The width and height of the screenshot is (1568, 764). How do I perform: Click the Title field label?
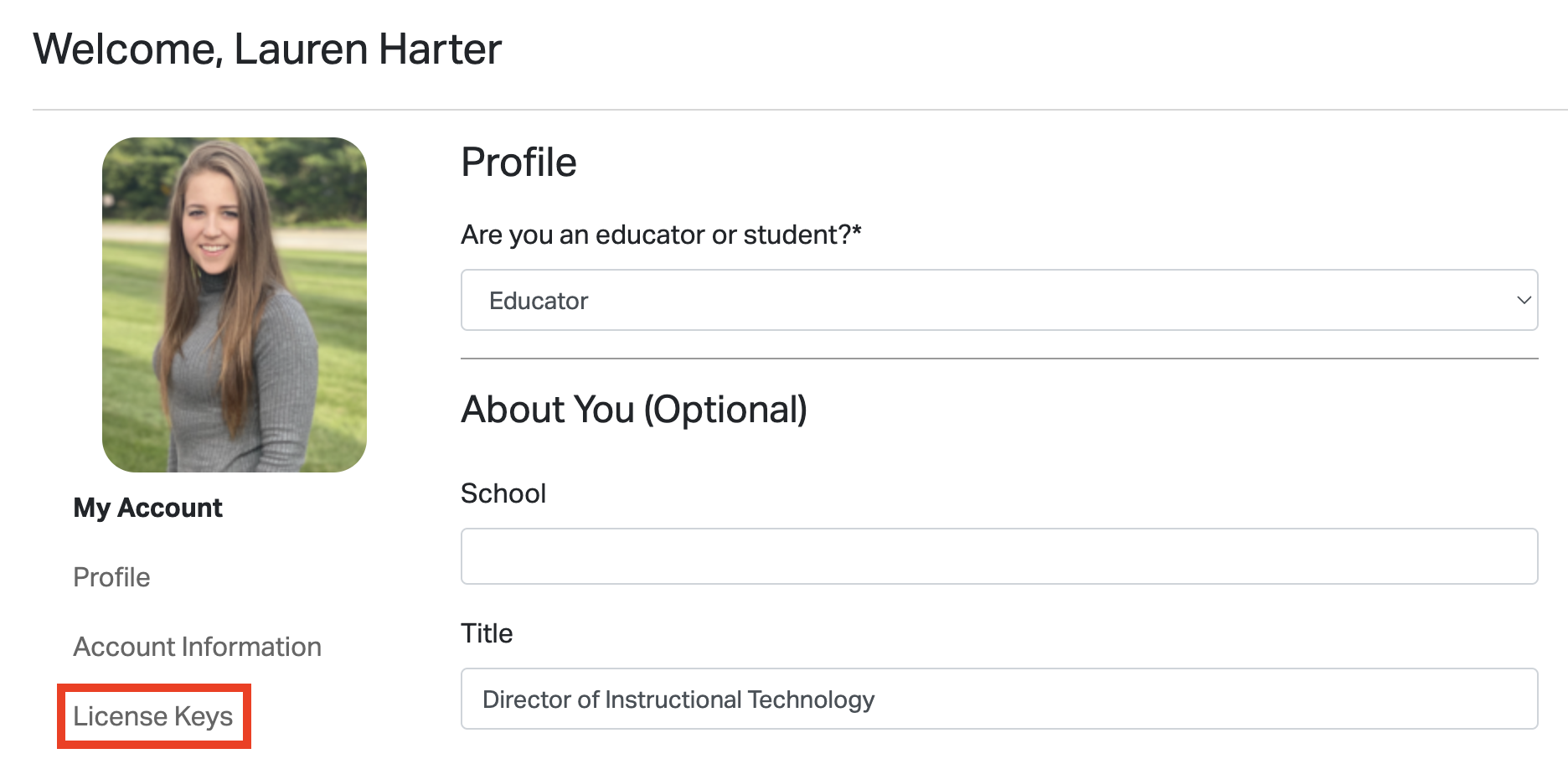487,633
